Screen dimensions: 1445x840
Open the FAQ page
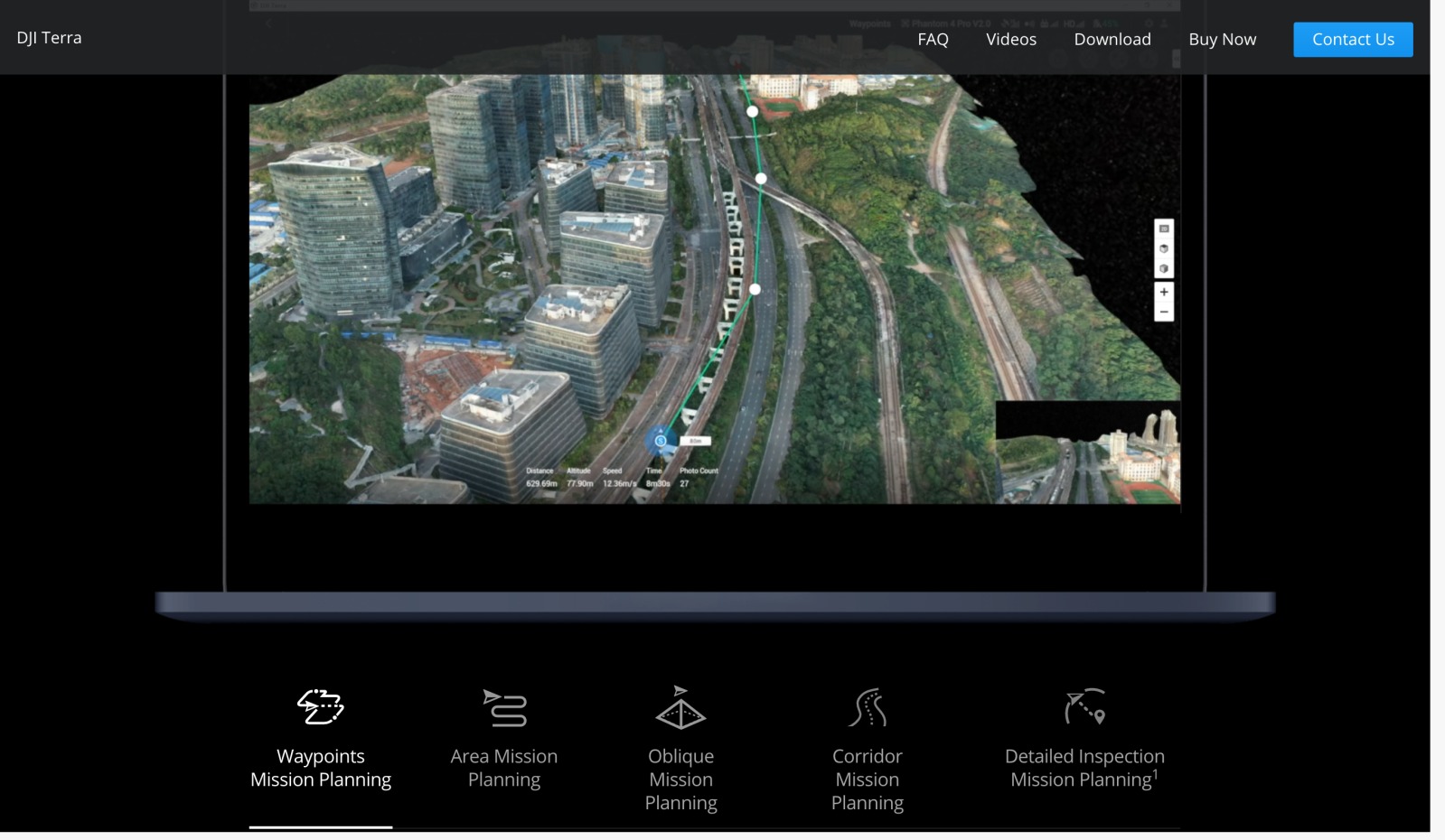click(x=933, y=39)
